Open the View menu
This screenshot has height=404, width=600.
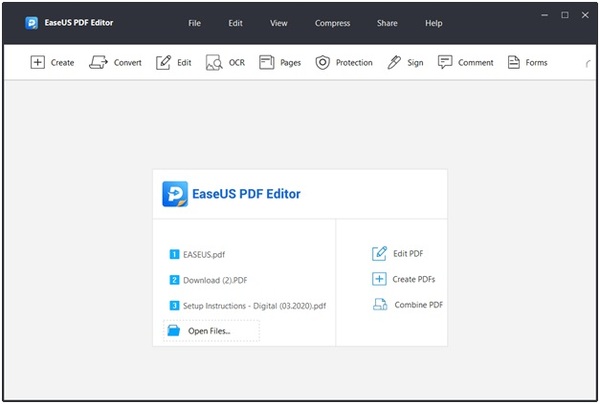tap(279, 23)
